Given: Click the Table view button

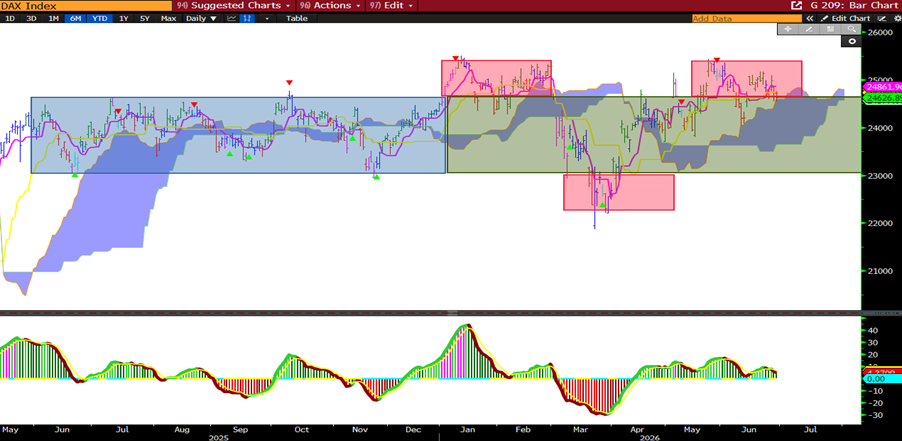Looking at the screenshot, I should [x=297, y=18].
